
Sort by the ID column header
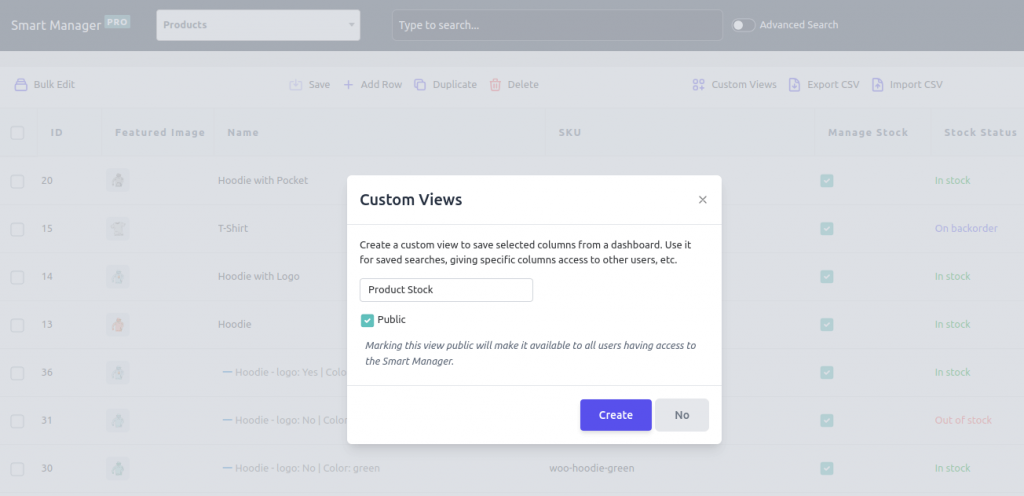[x=57, y=132]
